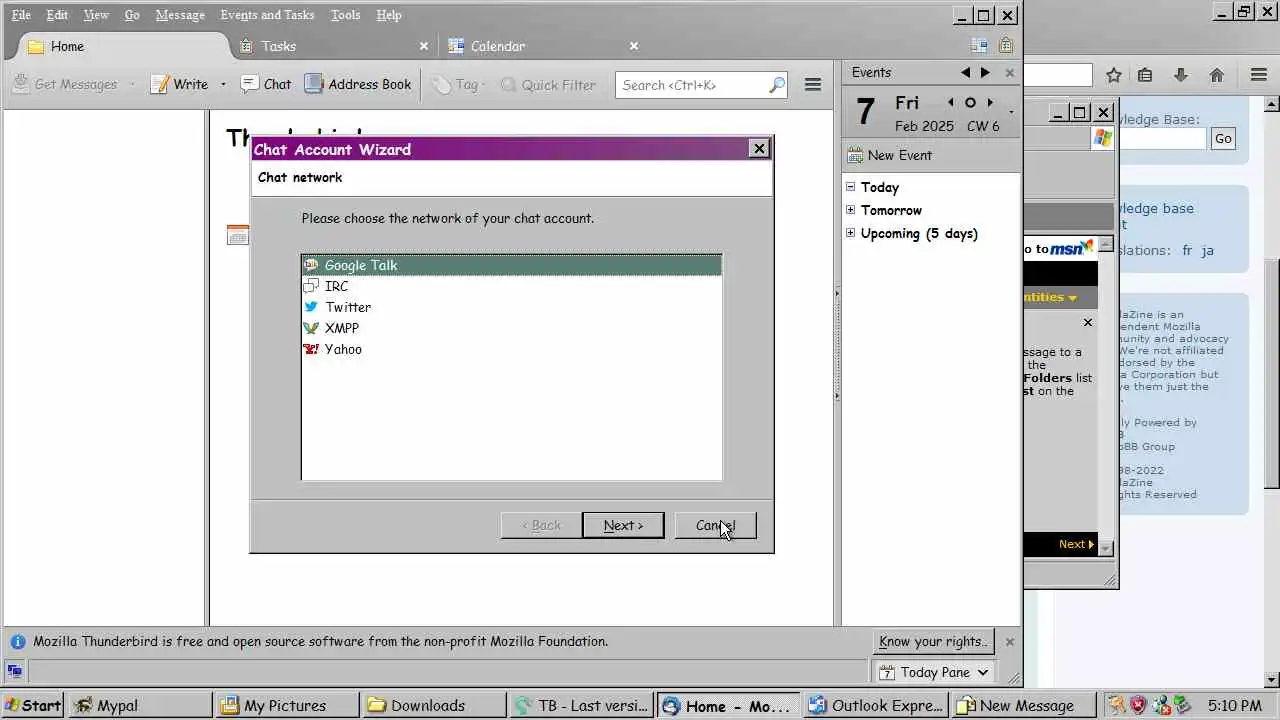The image size is (1280, 720).
Task: Open bookmarks list icon in Mypal browser
Action: coord(1146,75)
